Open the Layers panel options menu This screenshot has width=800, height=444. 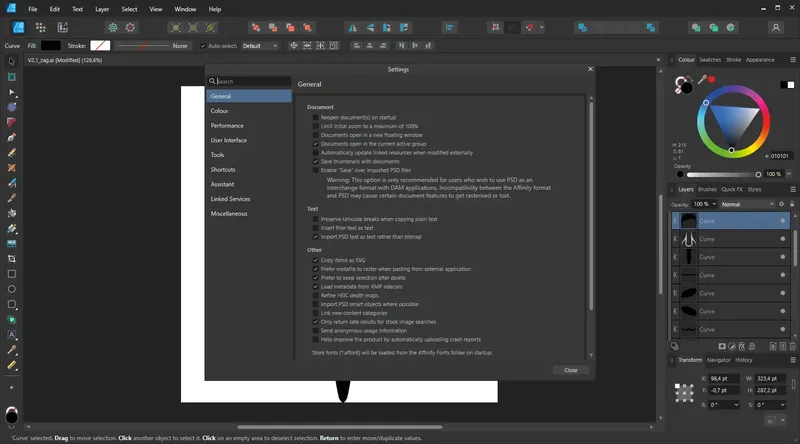[x=793, y=189]
